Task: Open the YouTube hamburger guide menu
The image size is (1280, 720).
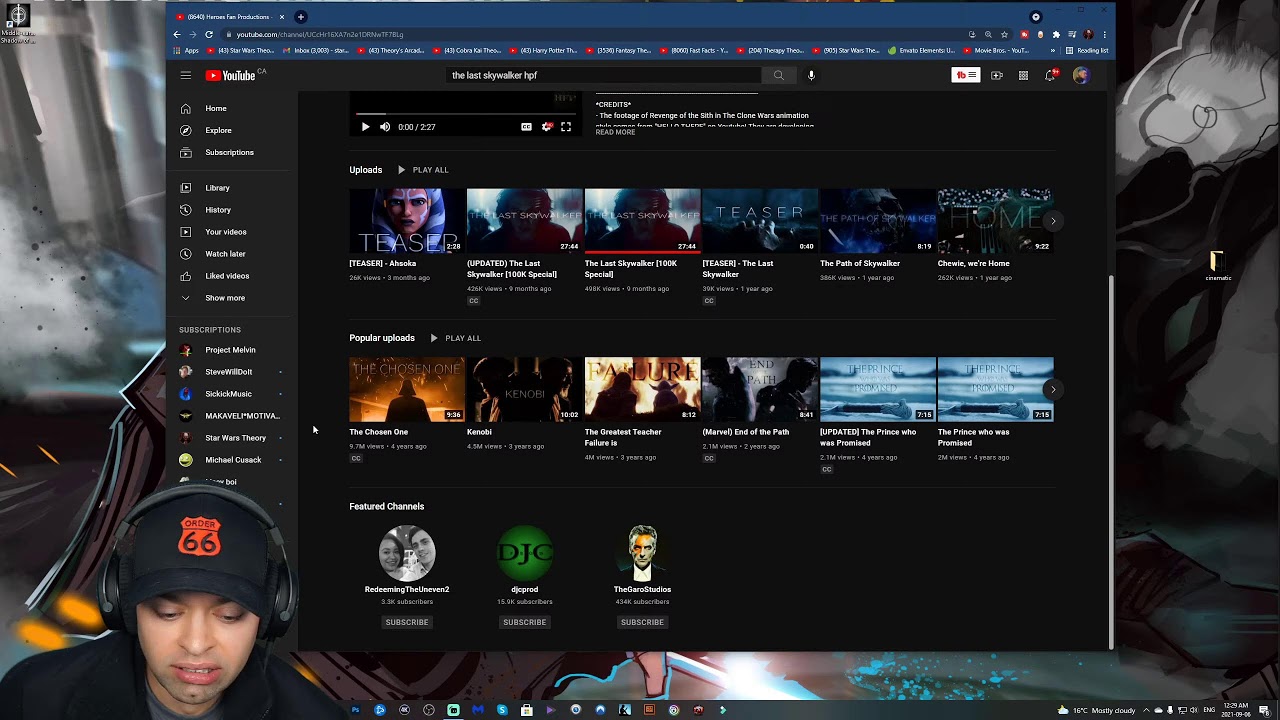Action: [x=185, y=75]
